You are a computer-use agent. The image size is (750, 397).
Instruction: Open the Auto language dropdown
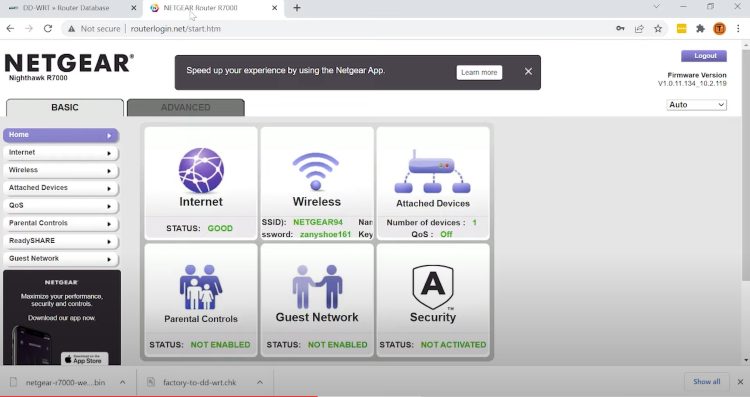tap(696, 105)
